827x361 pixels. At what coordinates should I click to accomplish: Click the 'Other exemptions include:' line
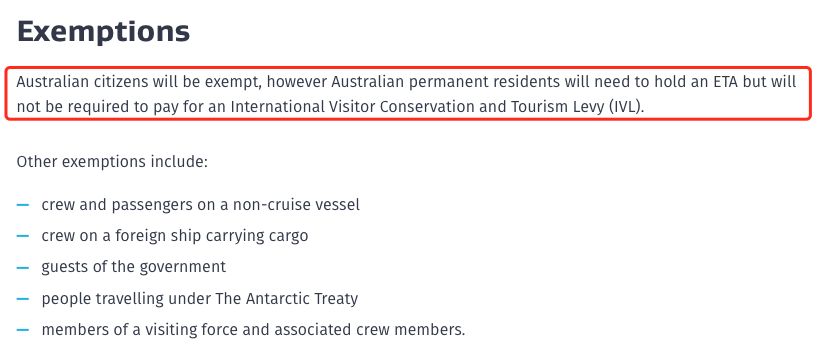point(112,161)
